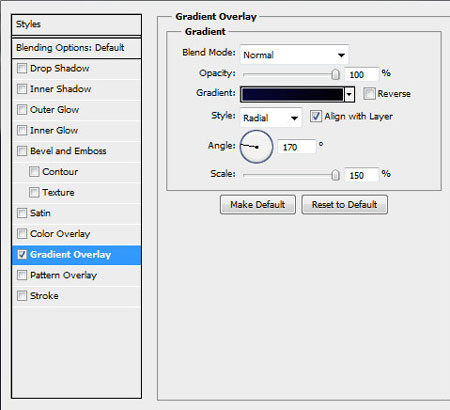Click the Opacity value field showing 100
Image resolution: width=450 pixels, height=410 pixels.
coord(362,75)
